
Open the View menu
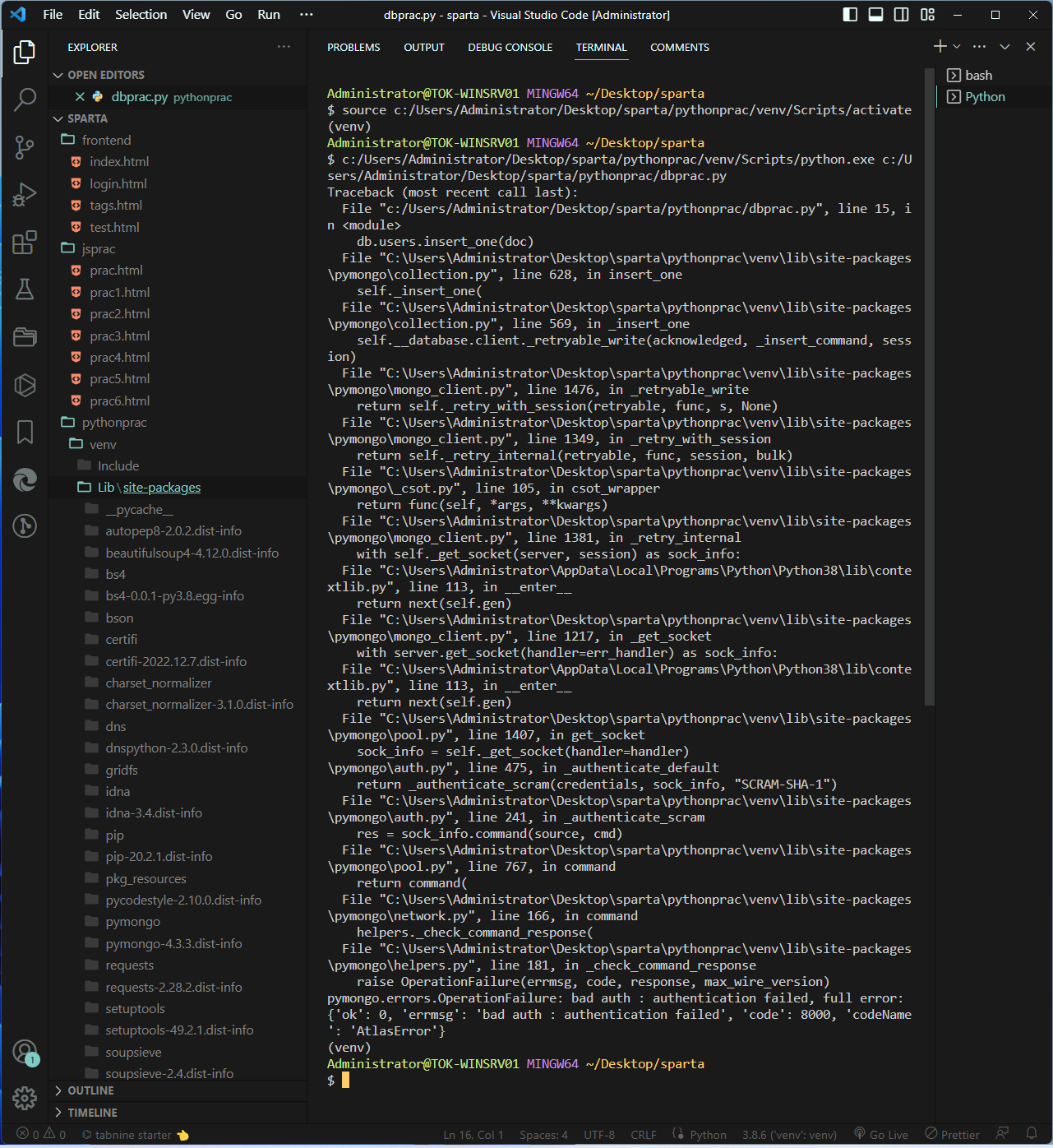196,15
